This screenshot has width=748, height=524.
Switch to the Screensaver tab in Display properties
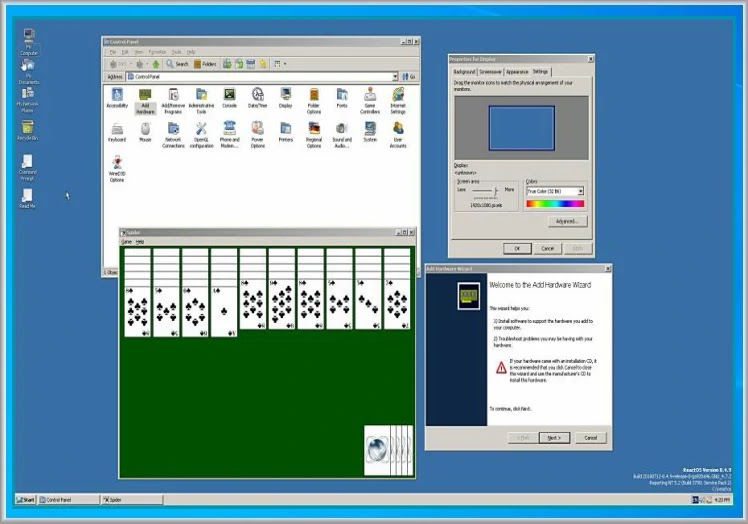pos(490,72)
